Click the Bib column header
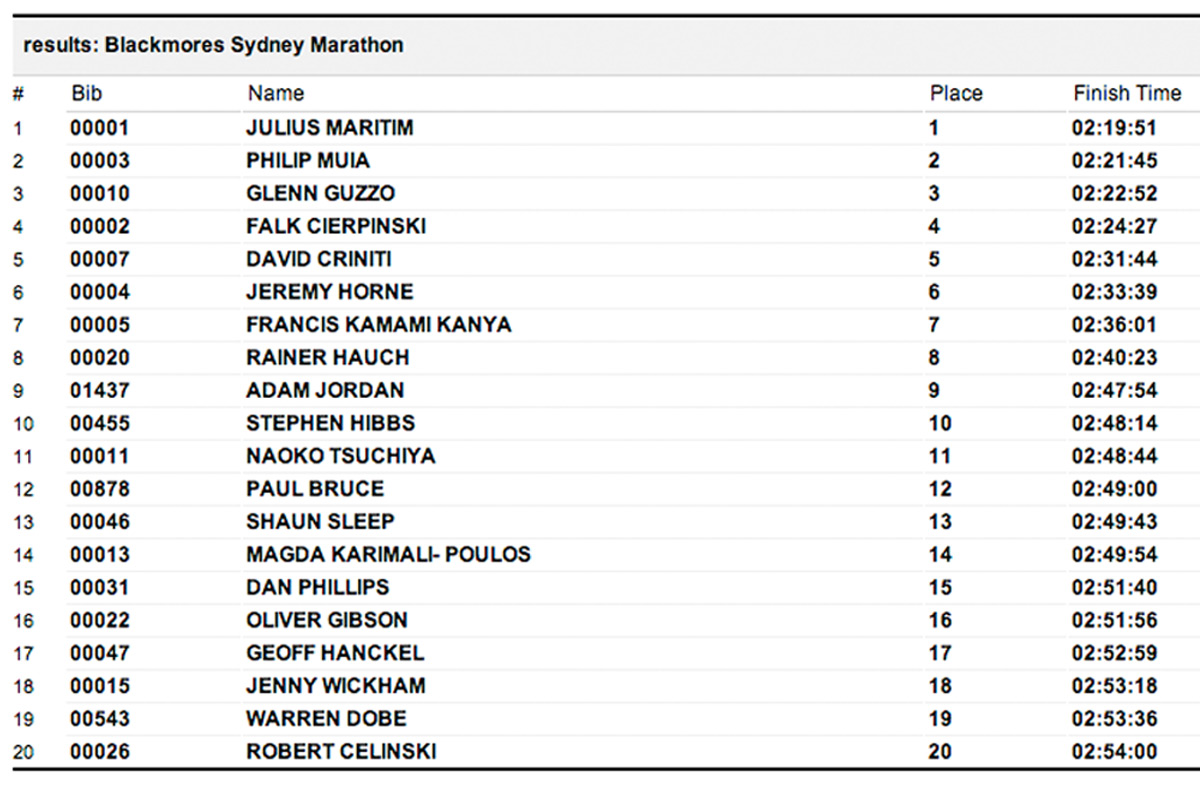This screenshot has height=800, width=1200. pyautogui.click(x=87, y=94)
